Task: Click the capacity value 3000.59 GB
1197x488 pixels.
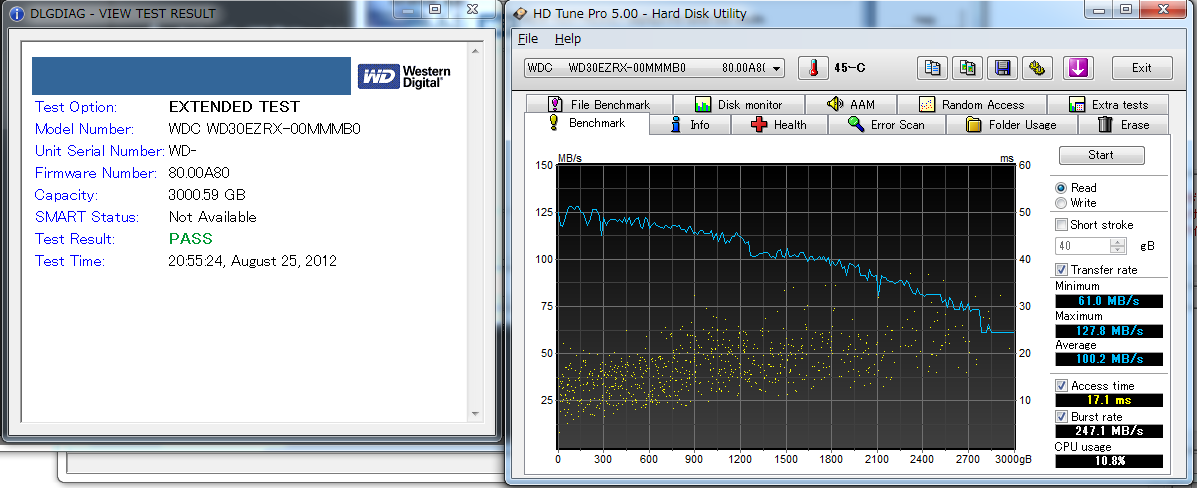Action: tap(207, 195)
